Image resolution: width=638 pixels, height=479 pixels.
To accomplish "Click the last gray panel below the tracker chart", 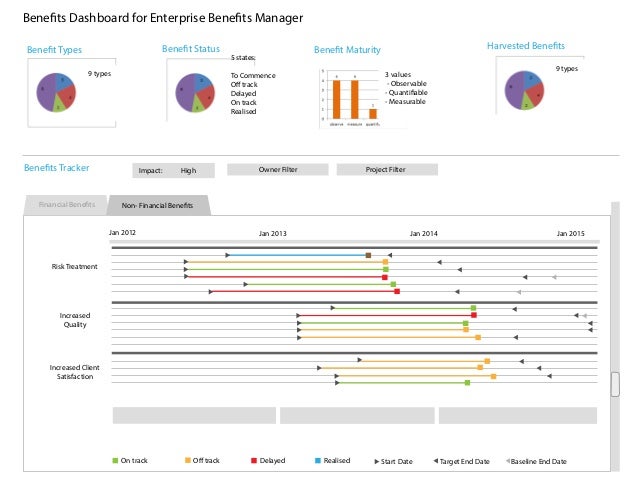I will point(518,416).
